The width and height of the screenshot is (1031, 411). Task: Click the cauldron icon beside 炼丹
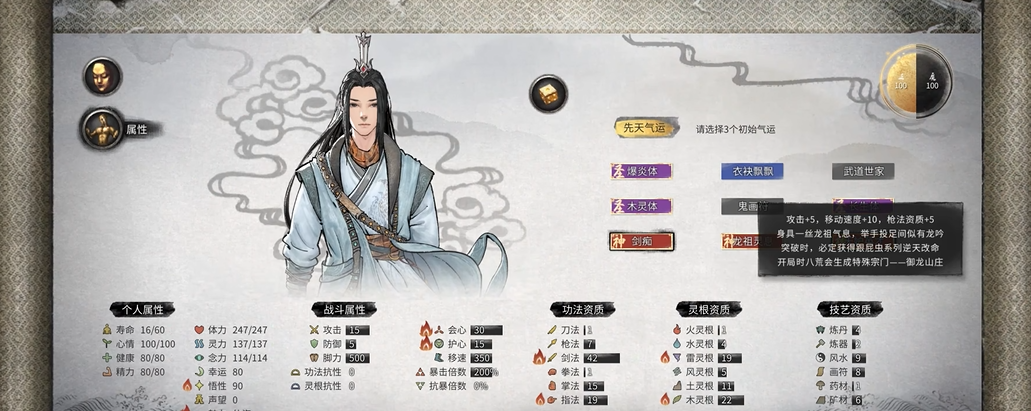click(x=820, y=330)
